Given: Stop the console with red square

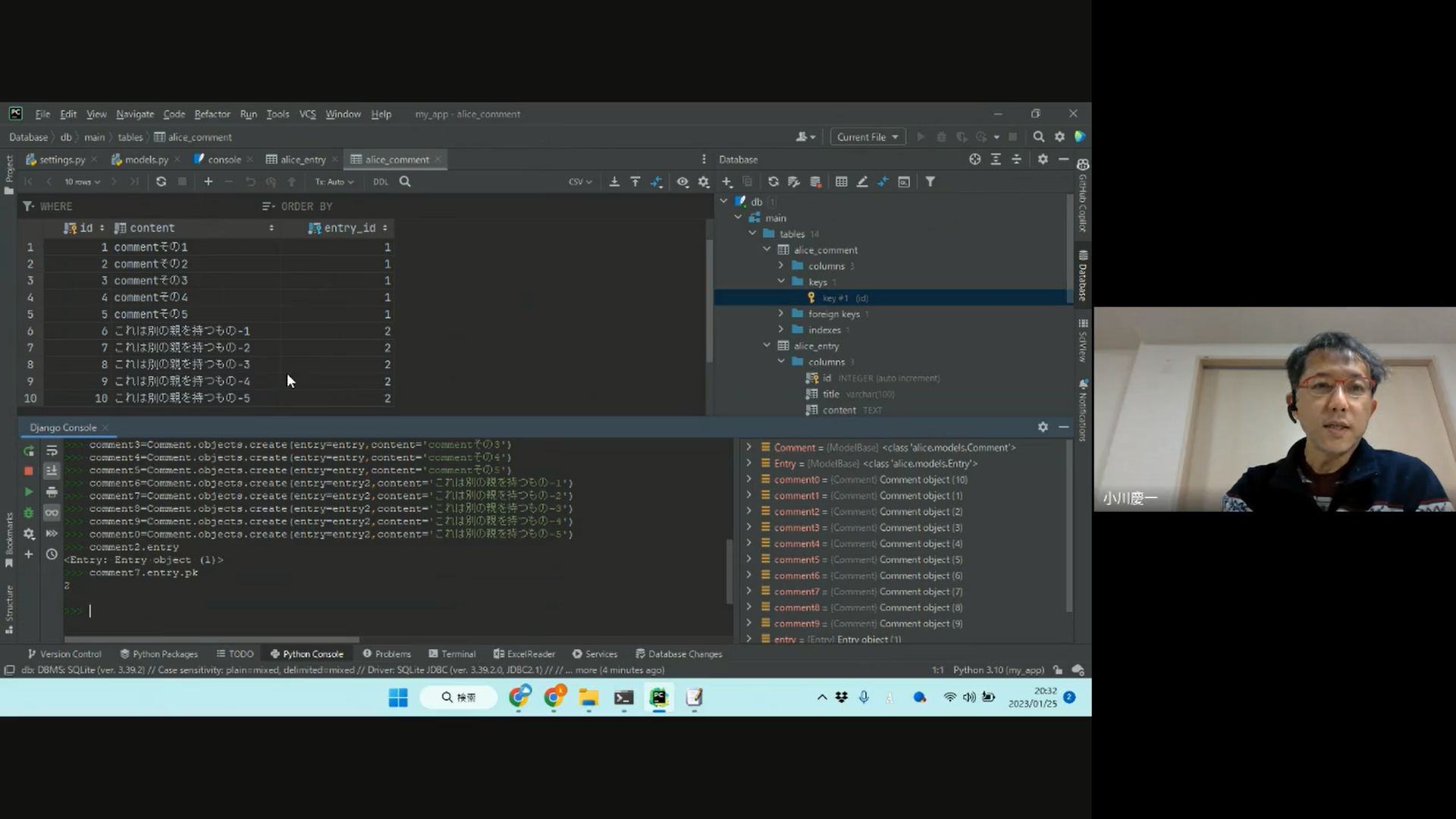Looking at the screenshot, I should pyautogui.click(x=29, y=471).
